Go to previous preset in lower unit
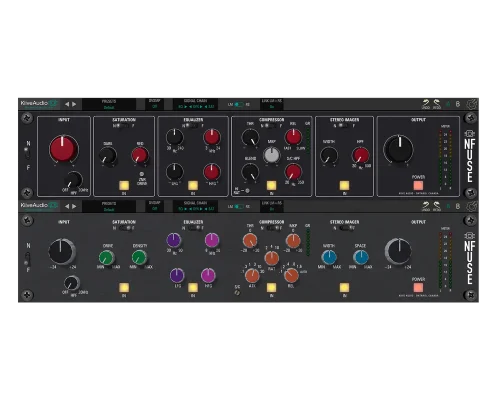500x400 pixels. 67,206
